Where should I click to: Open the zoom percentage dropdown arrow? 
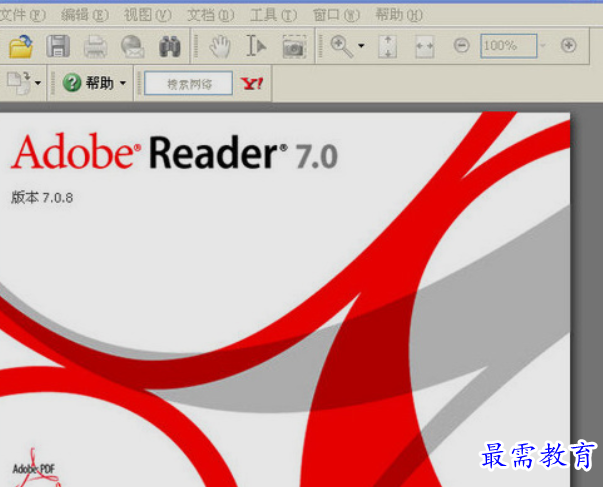(543, 46)
